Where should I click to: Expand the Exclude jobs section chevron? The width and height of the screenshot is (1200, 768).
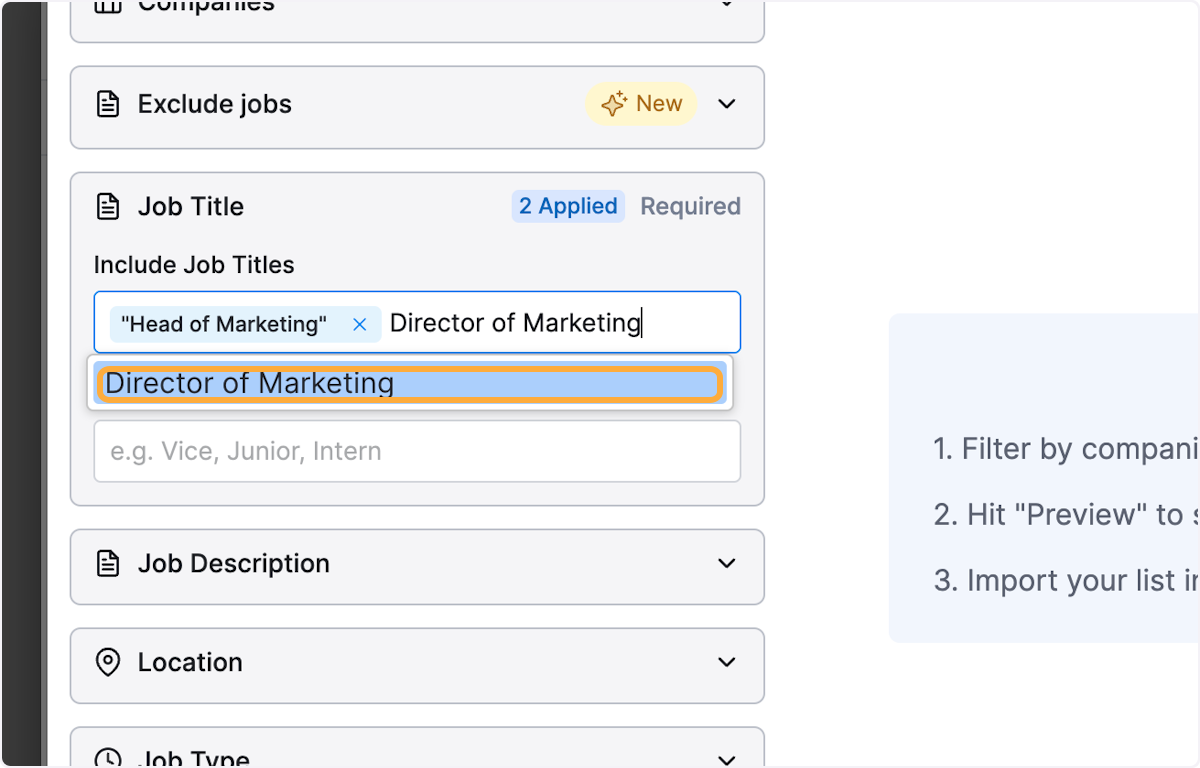(727, 104)
